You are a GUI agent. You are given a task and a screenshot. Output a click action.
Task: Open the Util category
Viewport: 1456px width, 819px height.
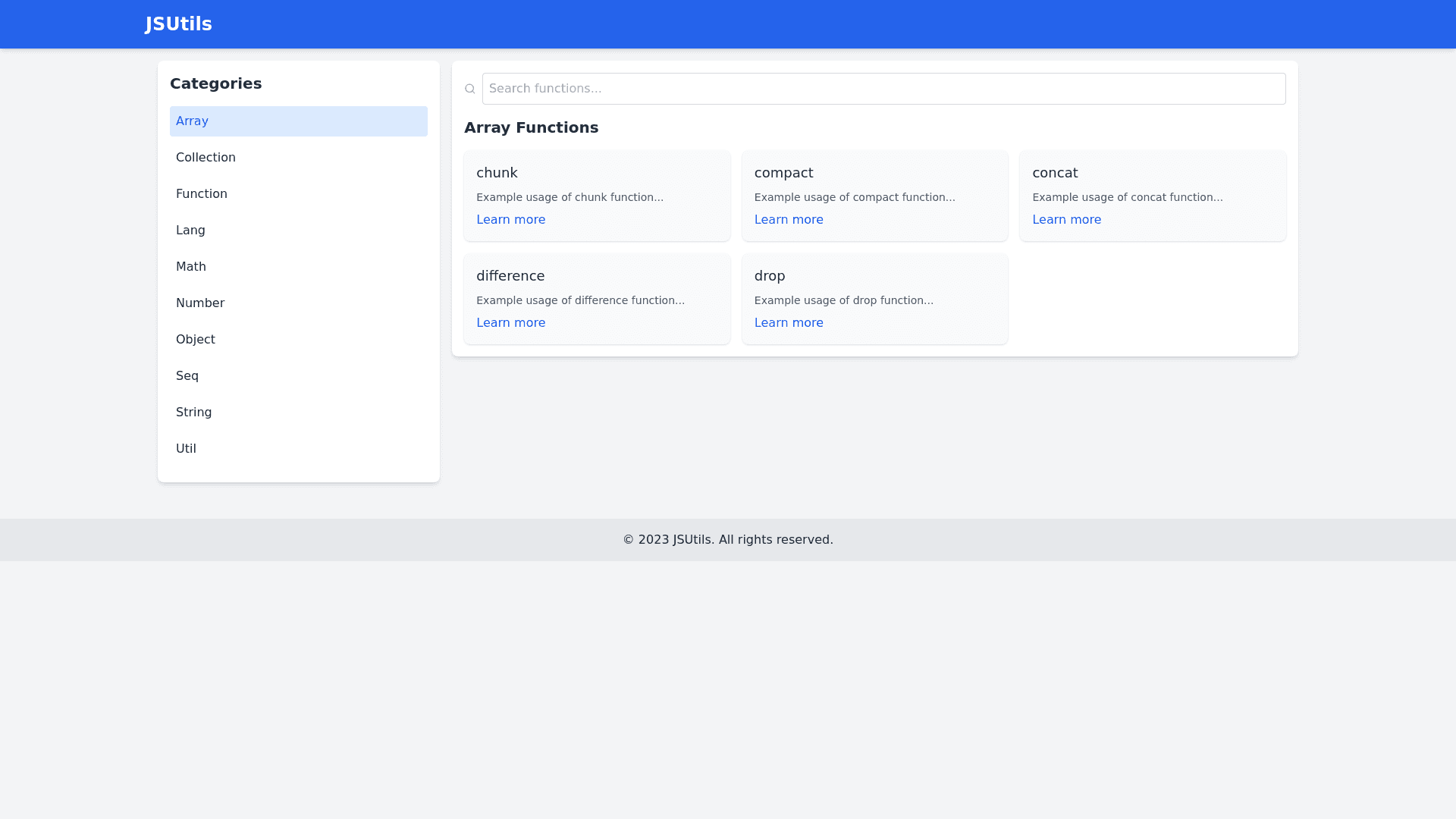pyautogui.click(x=298, y=449)
